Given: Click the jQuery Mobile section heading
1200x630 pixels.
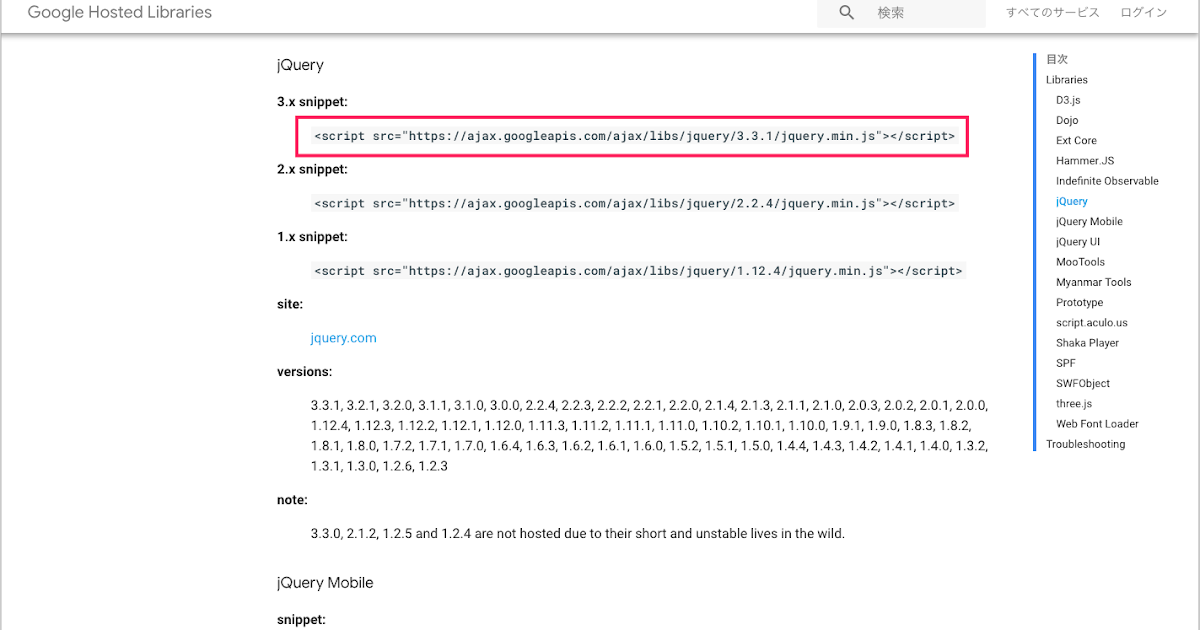Looking at the screenshot, I should tap(325, 582).
